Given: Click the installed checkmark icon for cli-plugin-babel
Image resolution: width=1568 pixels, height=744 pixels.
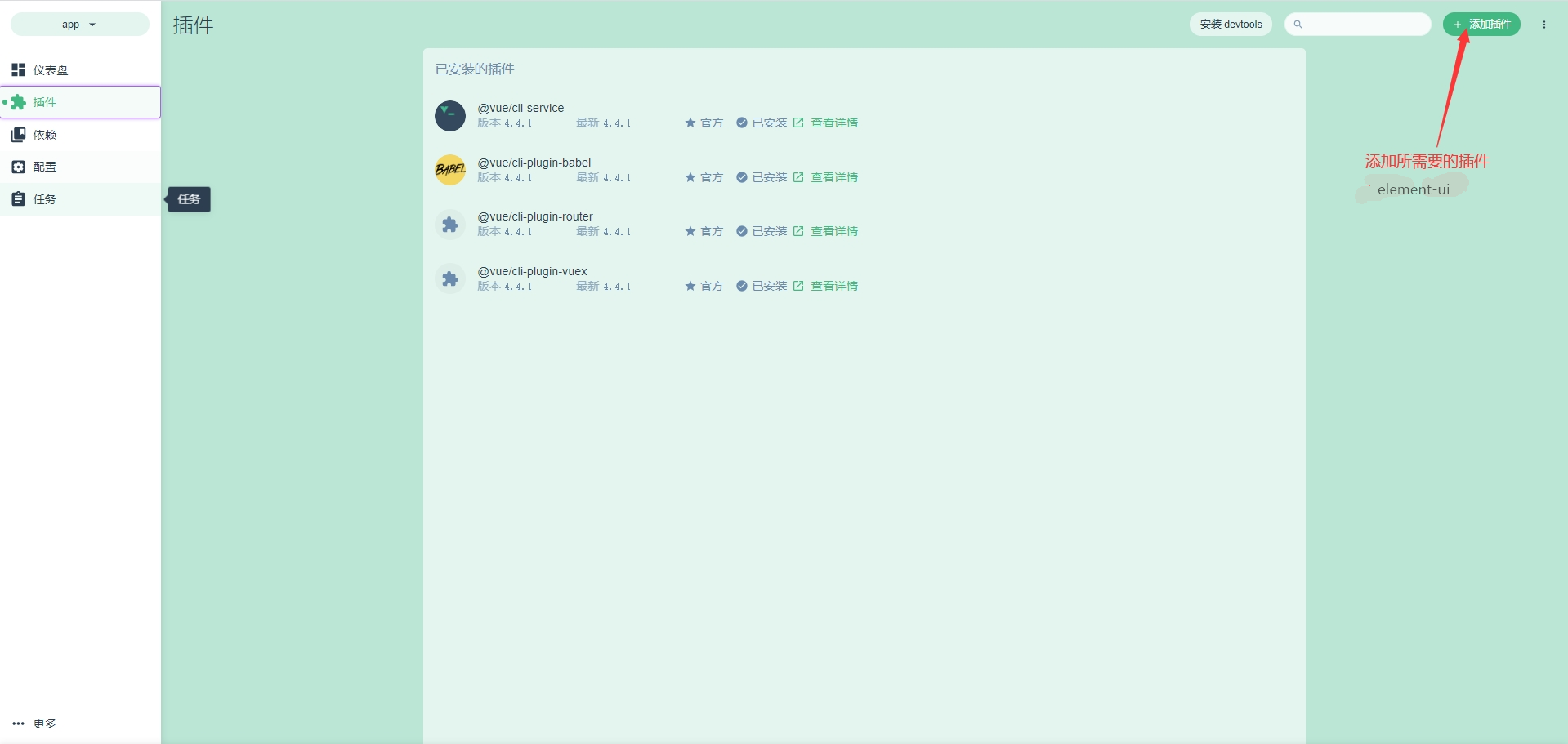Looking at the screenshot, I should click(742, 177).
